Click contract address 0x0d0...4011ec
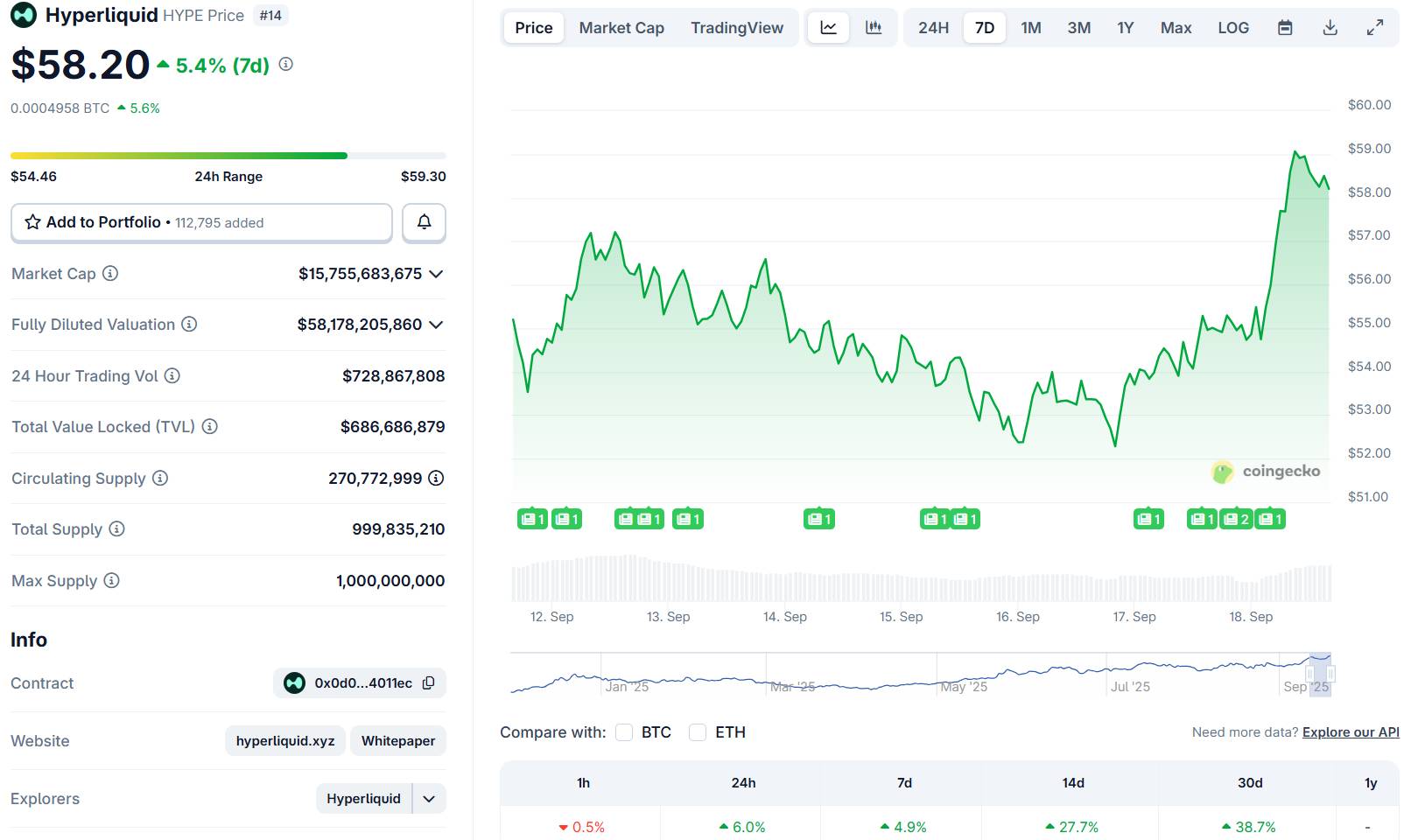1411x840 pixels. tap(363, 682)
